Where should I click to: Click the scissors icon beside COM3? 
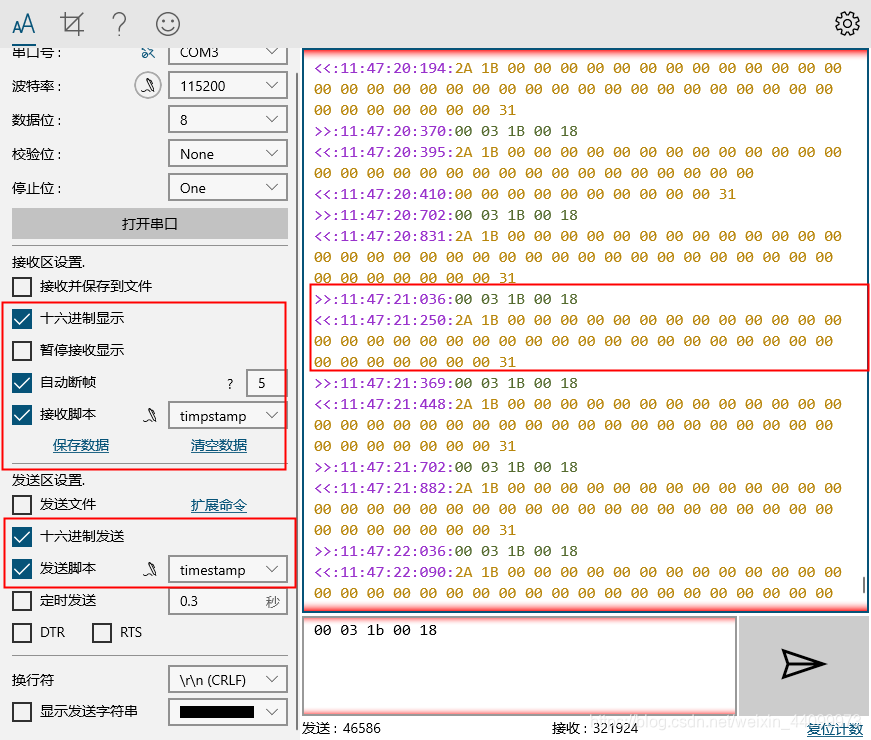pos(148,53)
